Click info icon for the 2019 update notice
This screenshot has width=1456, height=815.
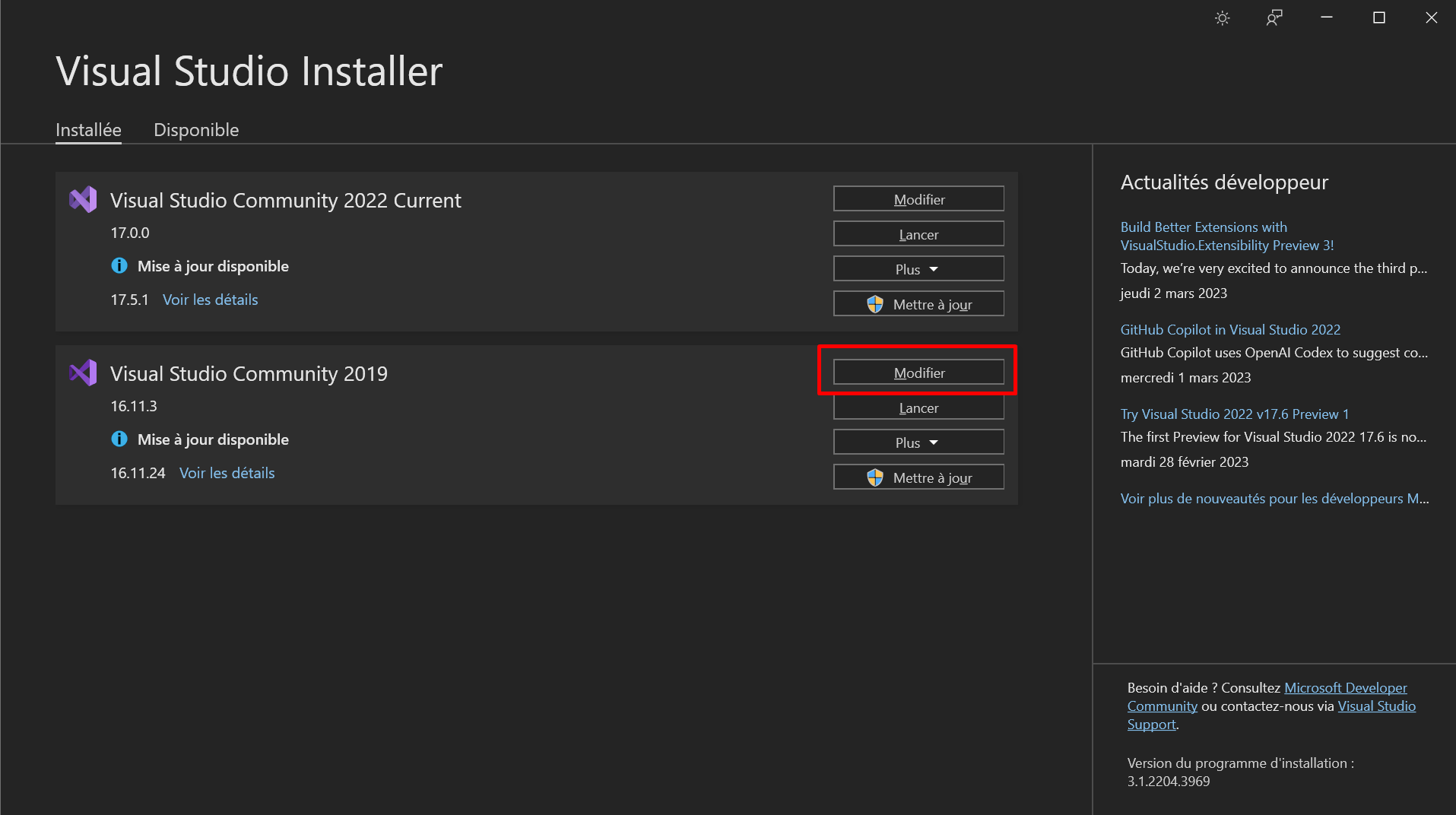click(119, 439)
